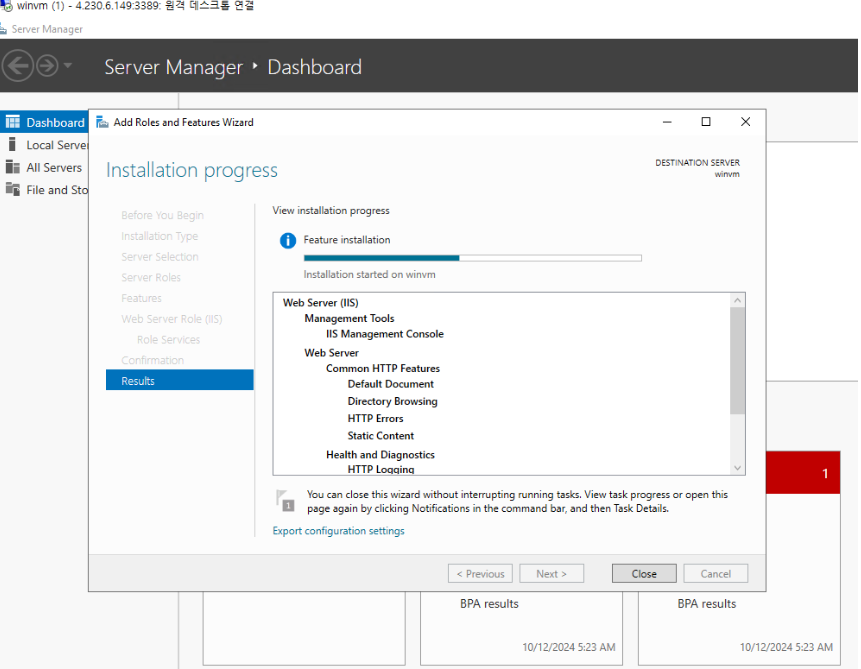
Task: Maximize the Add Roles and Features Wizard
Action: click(706, 122)
